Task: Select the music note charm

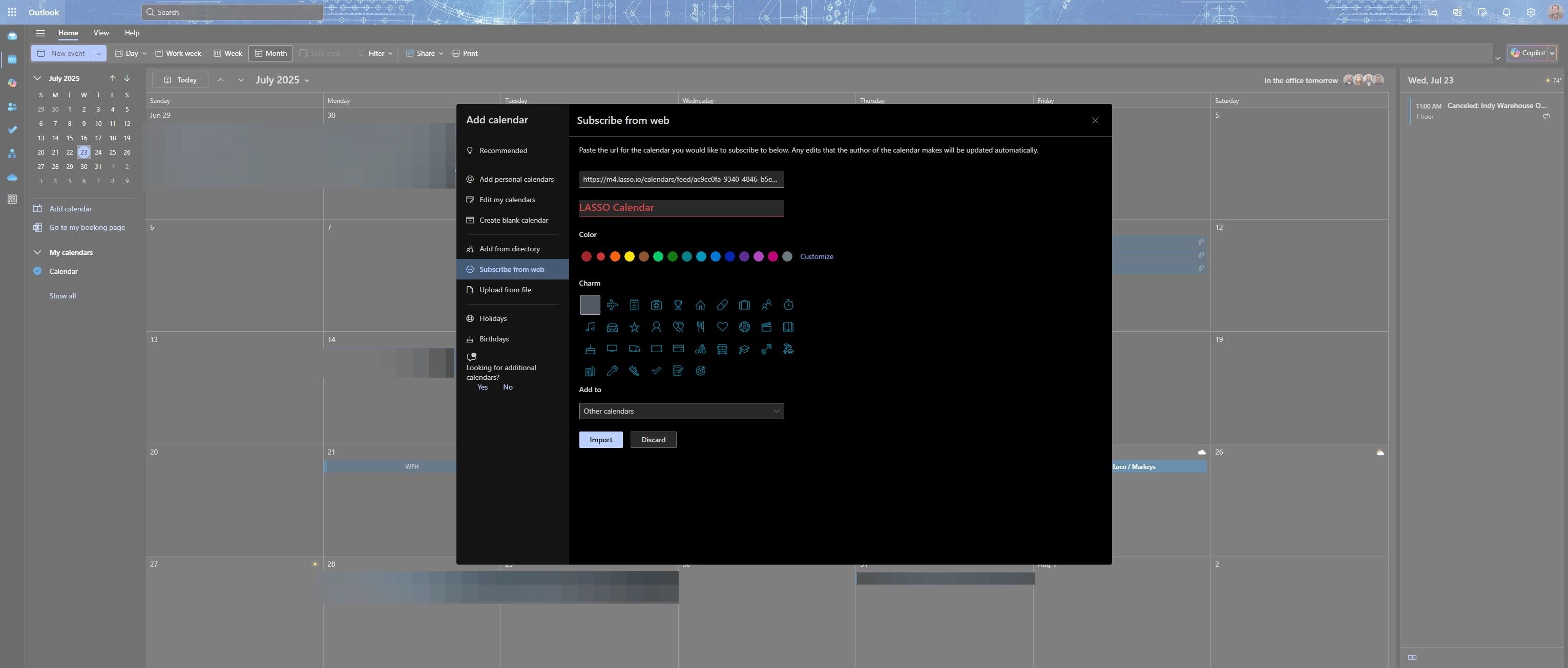Action: coord(590,327)
